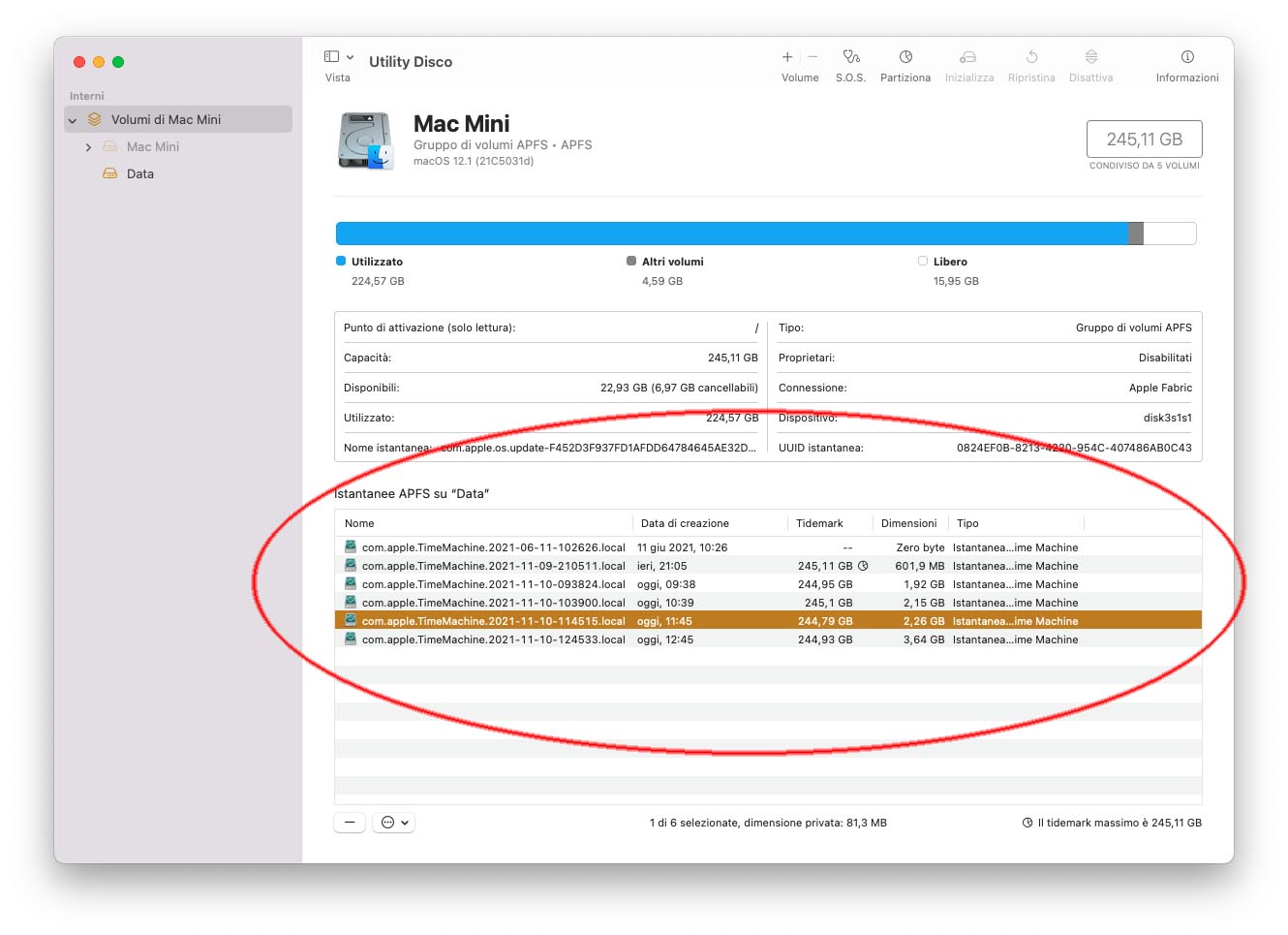Sort snapshots by Data di creazione

[x=710, y=523]
